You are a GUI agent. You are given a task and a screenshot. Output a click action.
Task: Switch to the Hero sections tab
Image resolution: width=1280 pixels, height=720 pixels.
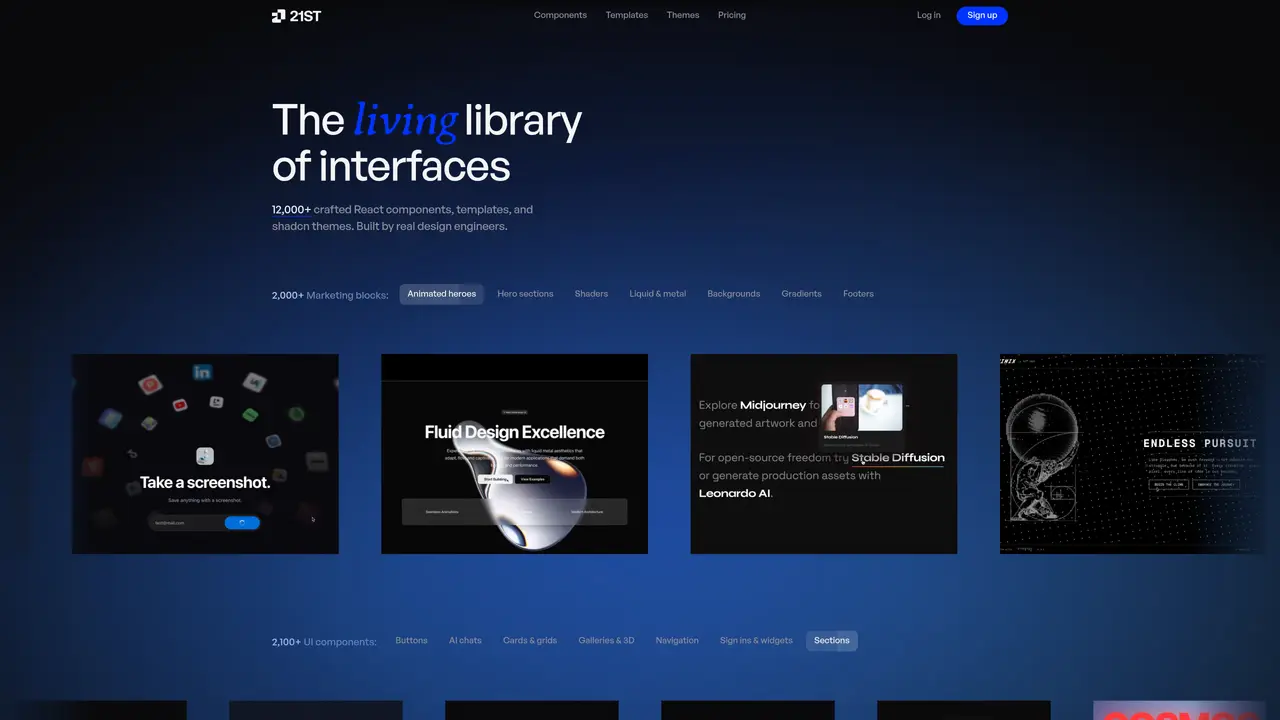coord(525,294)
